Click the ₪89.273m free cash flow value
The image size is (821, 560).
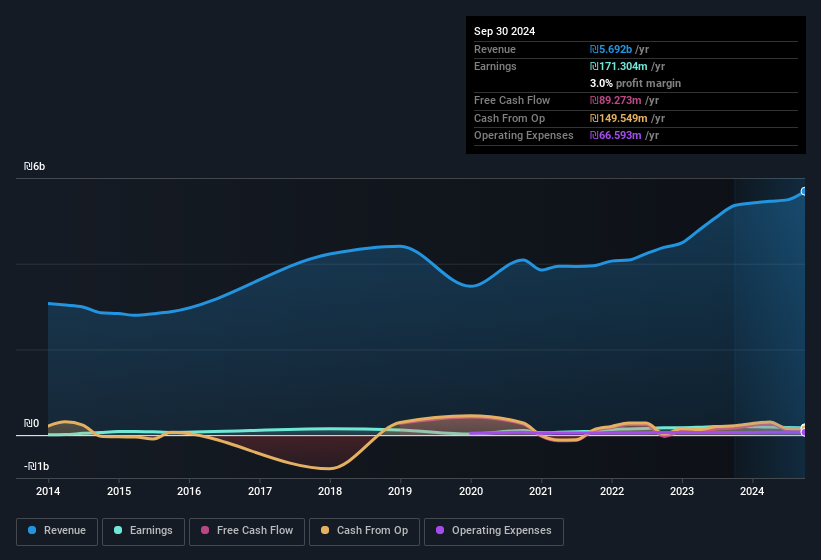pos(615,100)
